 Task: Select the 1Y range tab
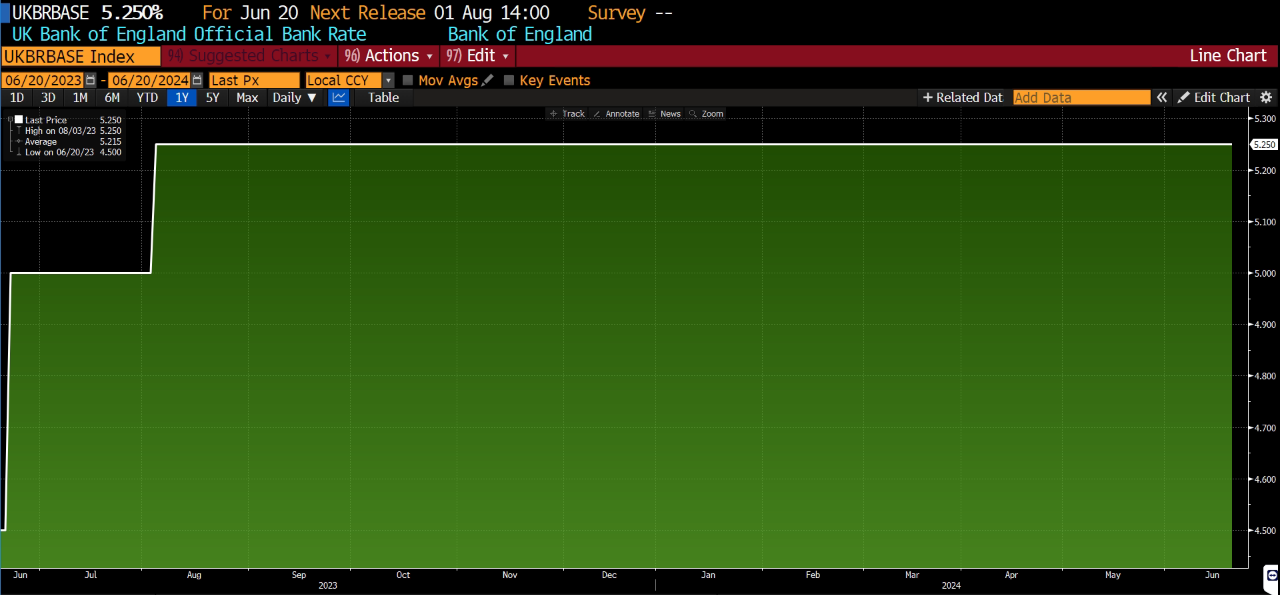182,97
